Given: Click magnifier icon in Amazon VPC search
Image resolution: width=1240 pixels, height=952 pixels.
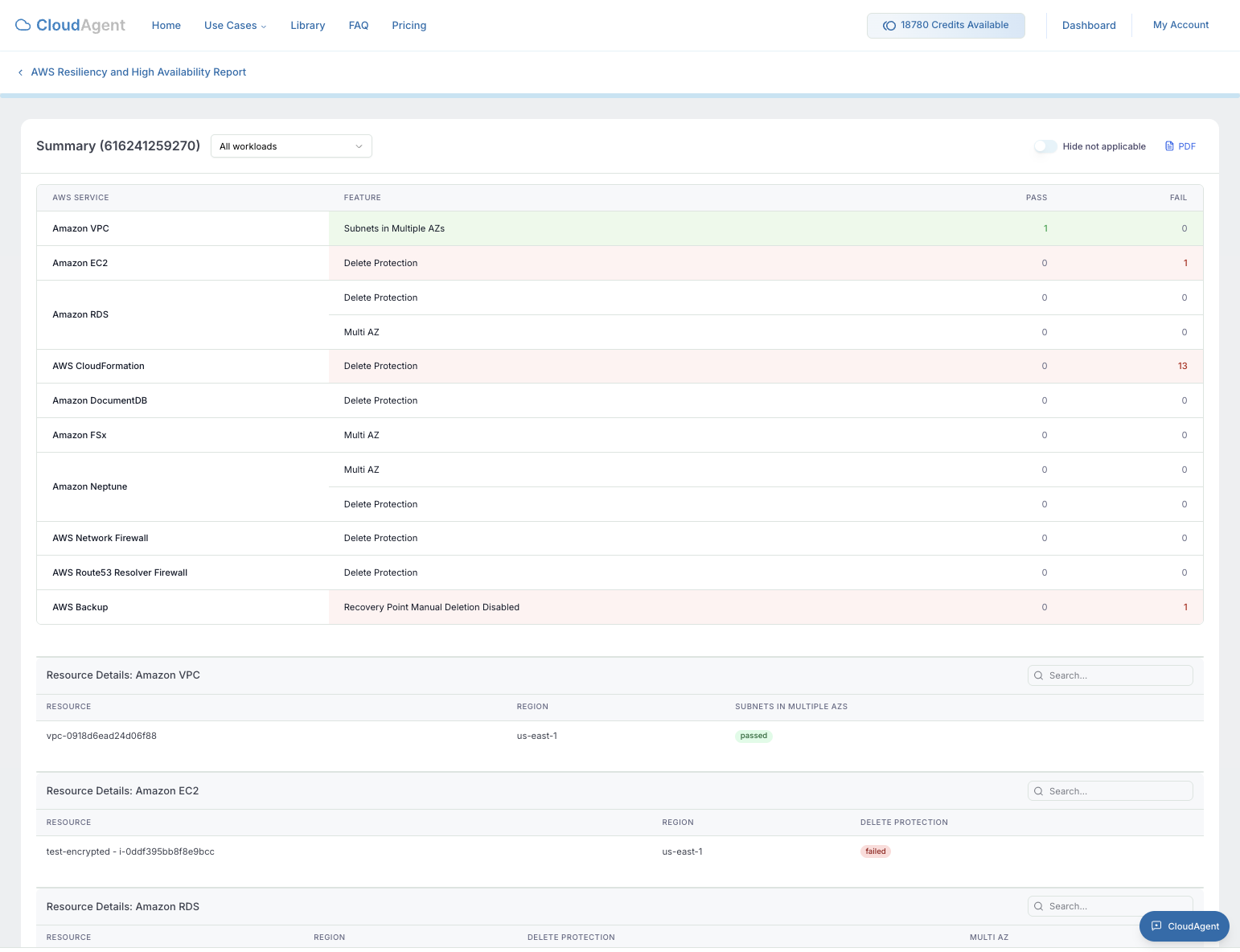Looking at the screenshot, I should click(x=1039, y=675).
